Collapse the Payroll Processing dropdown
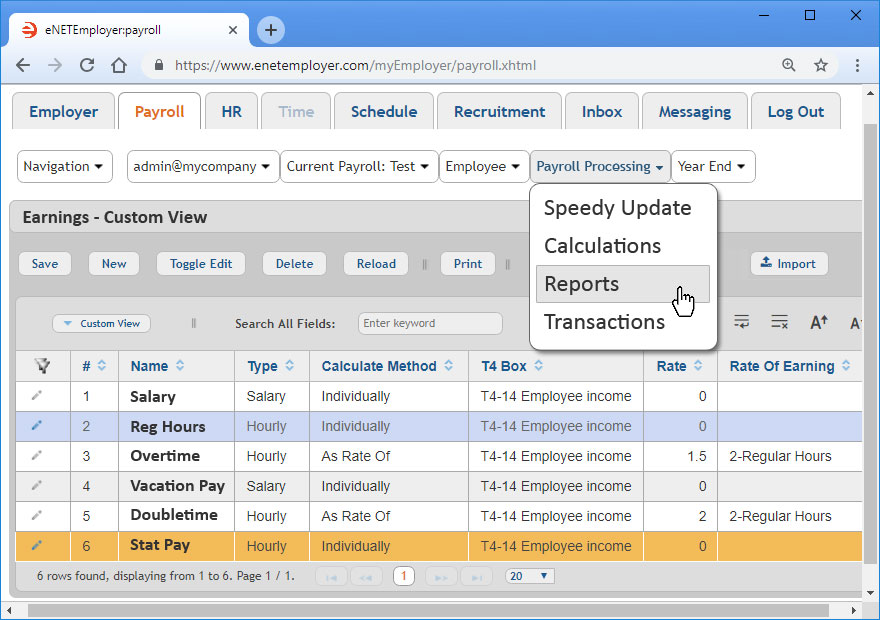Viewport: 880px width, 620px height. tap(600, 167)
